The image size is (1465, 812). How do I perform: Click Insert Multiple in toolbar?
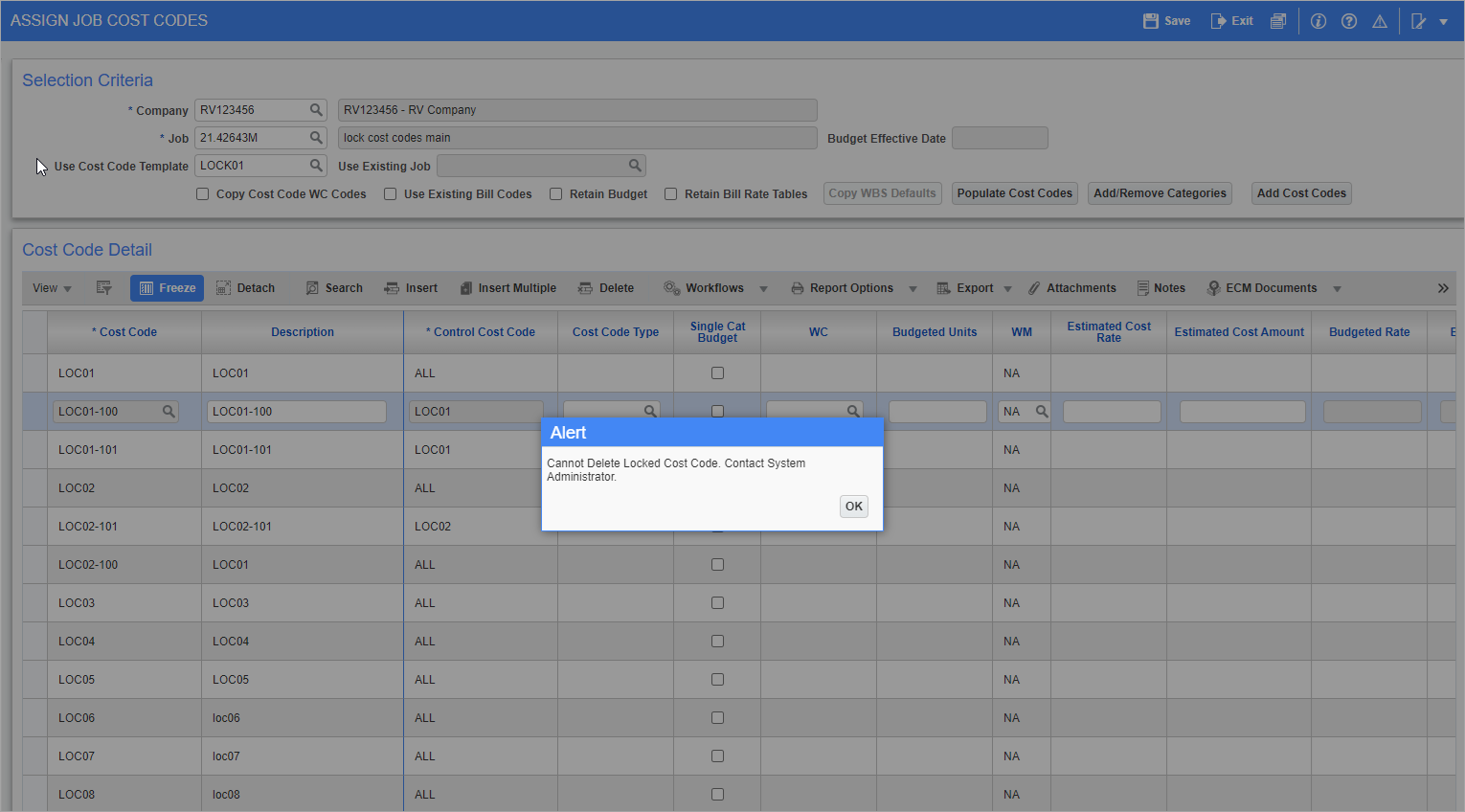(507, 288)
